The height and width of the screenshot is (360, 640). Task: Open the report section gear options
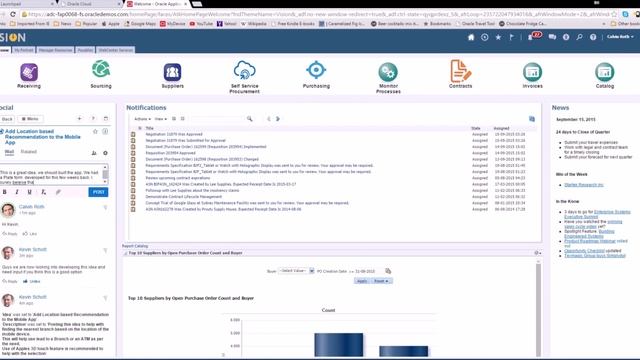coord(538,253)
